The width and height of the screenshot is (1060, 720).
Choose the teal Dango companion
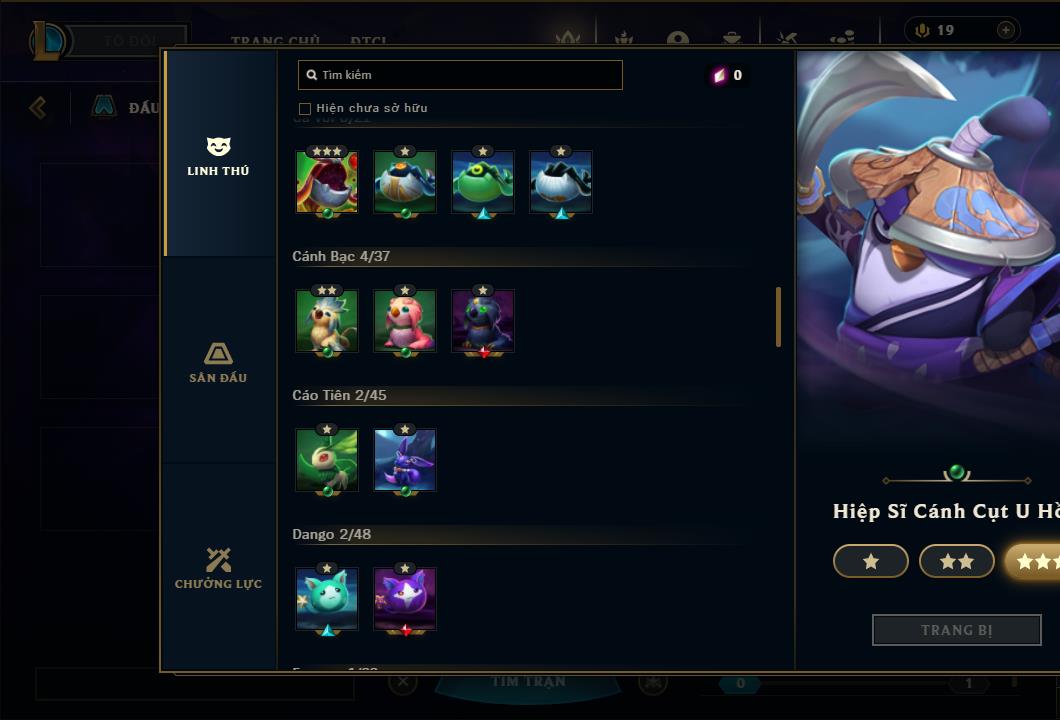(x=327, y=600)
